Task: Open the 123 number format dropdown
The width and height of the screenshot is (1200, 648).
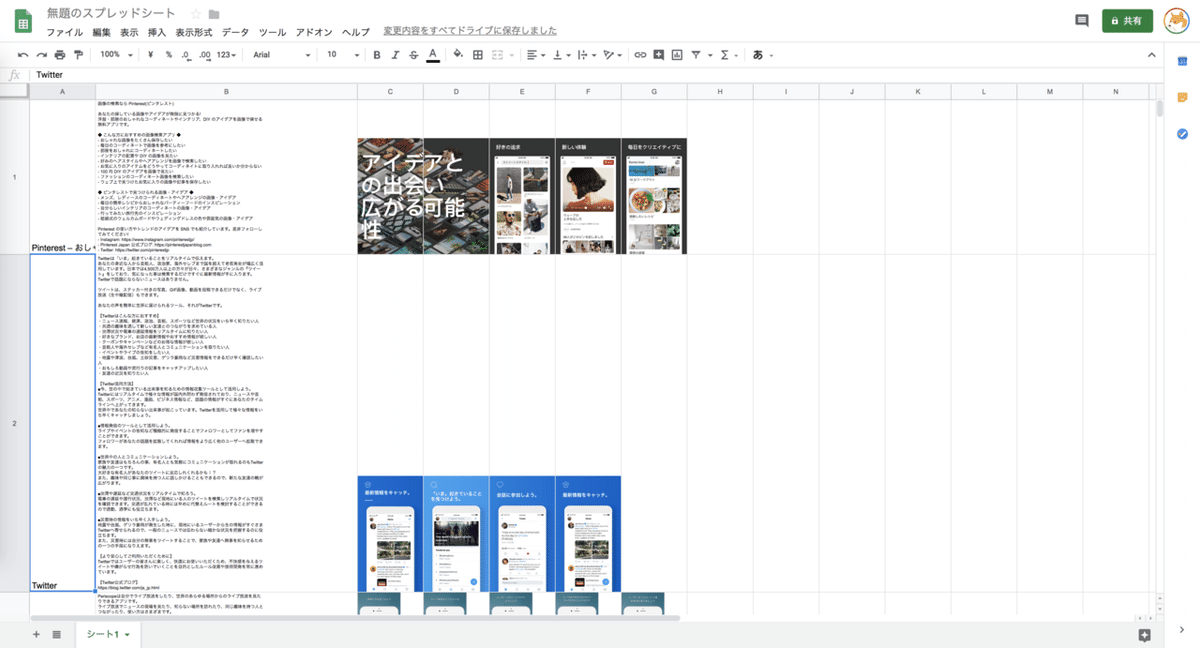Action: tap(228, 54)
